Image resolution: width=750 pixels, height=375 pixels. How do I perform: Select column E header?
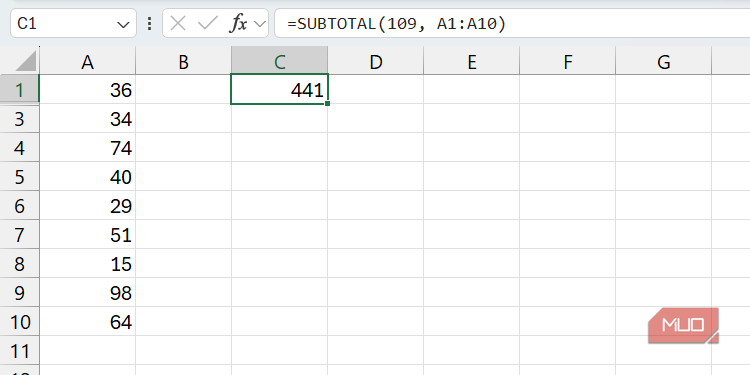[x=472, y=61]
